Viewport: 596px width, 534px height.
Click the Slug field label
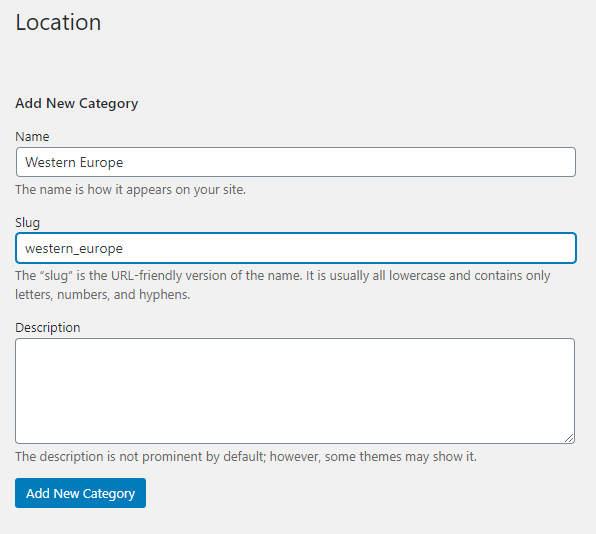click(27, 223)
